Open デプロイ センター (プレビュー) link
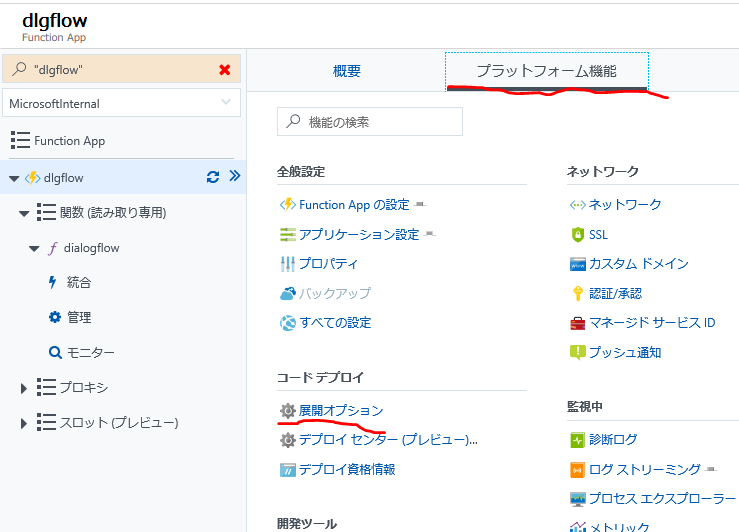Viewport: 739px width, 532px height. [388, 440]
